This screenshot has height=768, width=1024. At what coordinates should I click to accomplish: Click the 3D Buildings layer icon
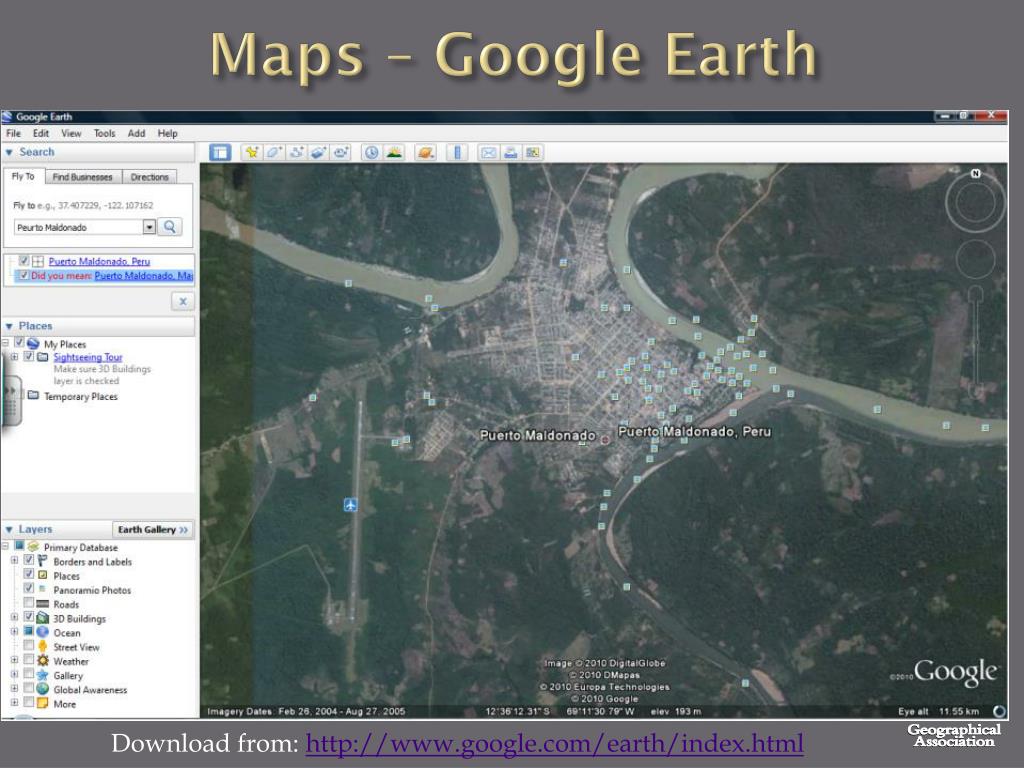(x=42, y=618)
